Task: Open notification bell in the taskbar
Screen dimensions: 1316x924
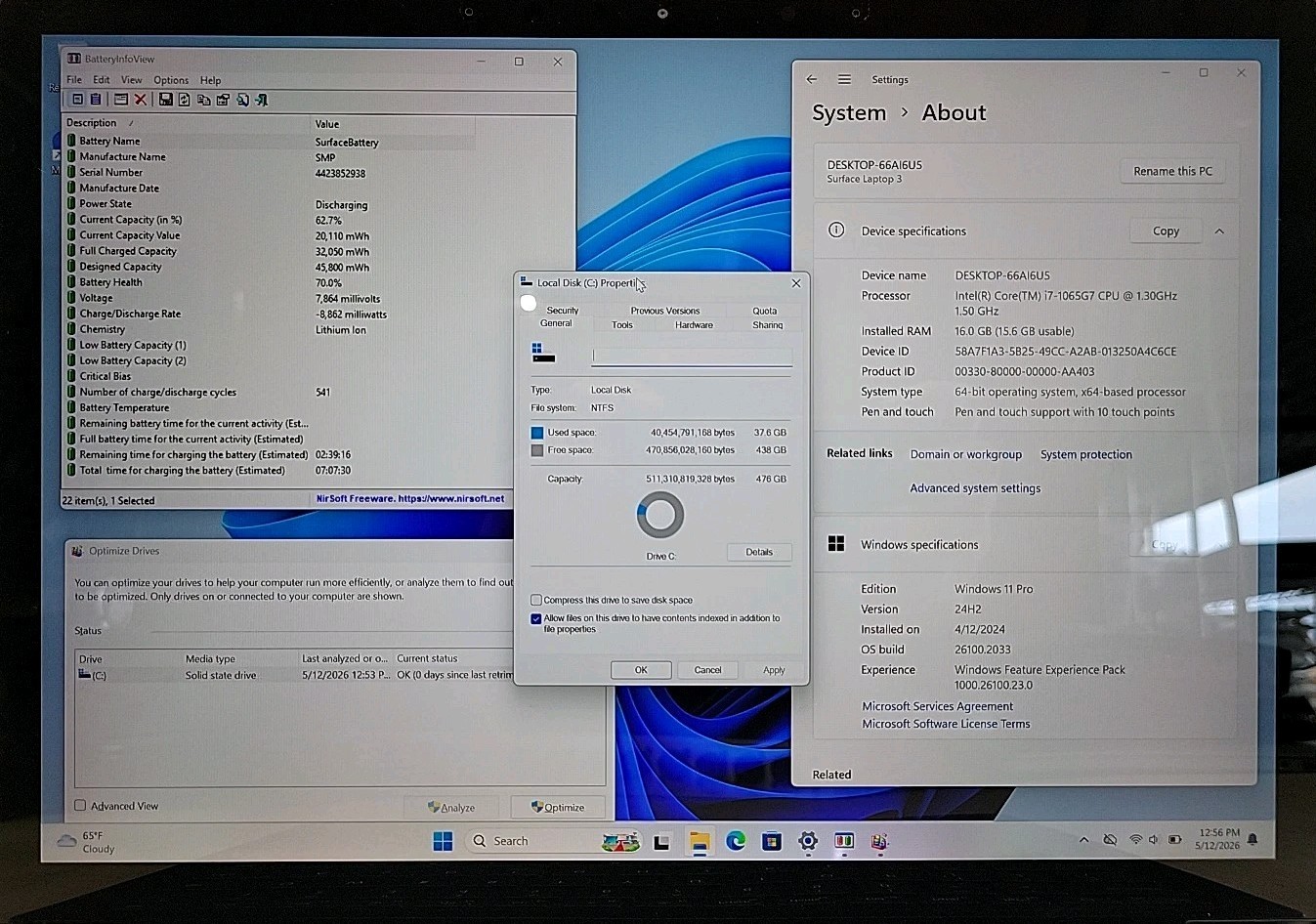Action: coord(1252,839)
